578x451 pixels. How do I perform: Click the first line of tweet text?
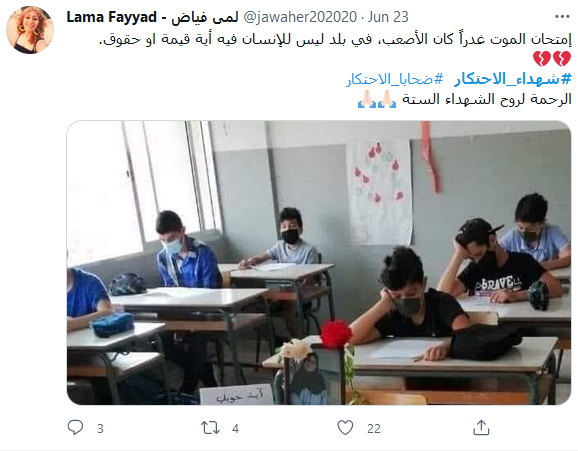coord(335,39)
